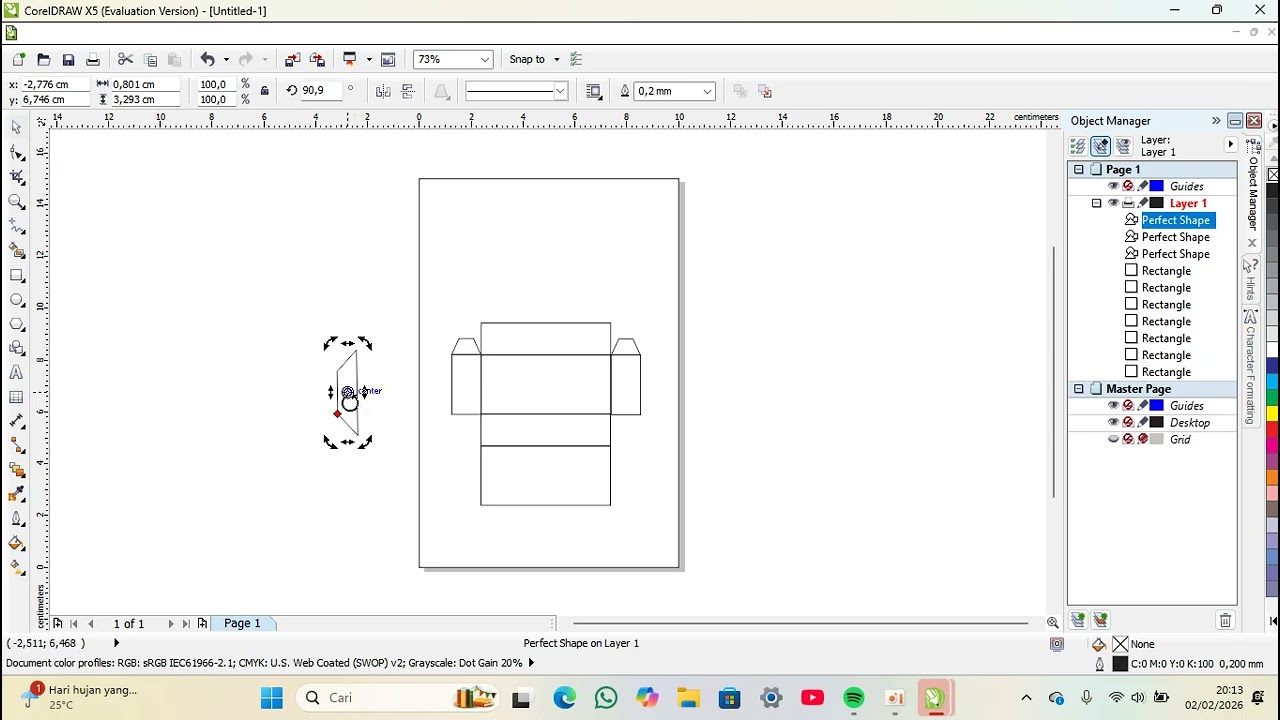Toggle printing for Layer 1
This screenshot has height=720, width=1280.
point(1128,203)
